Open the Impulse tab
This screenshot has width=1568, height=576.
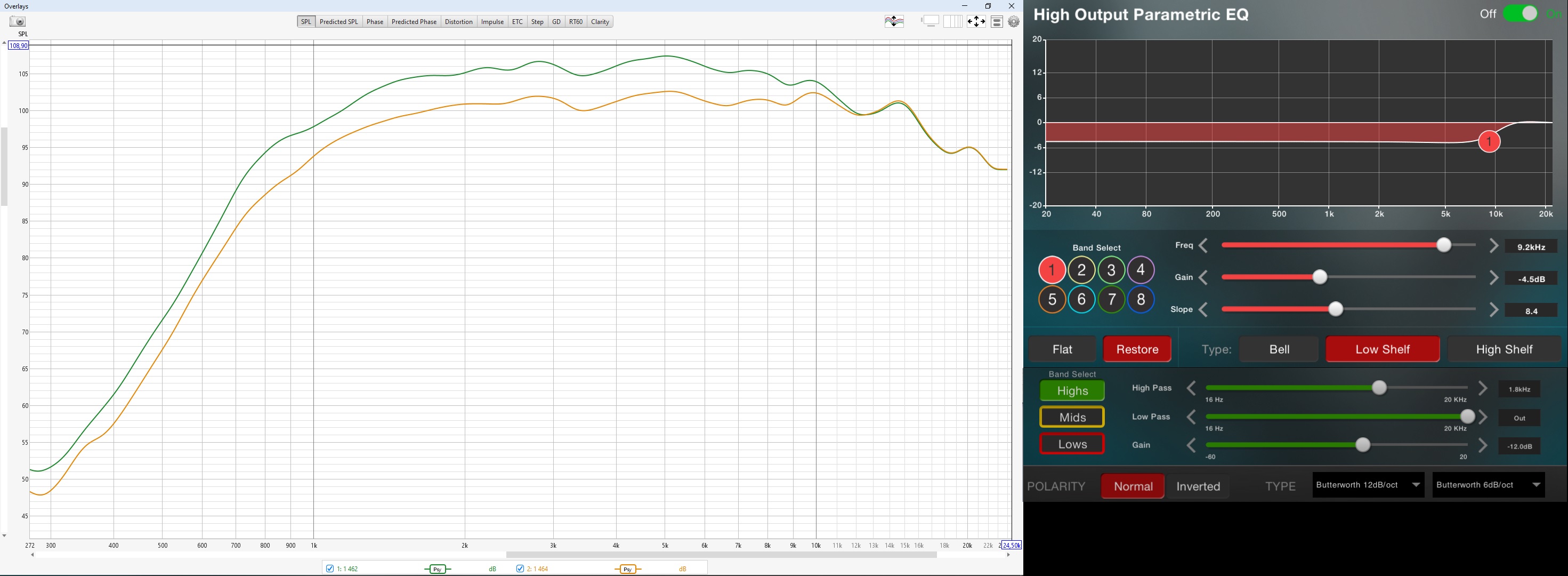pos(492,22)
